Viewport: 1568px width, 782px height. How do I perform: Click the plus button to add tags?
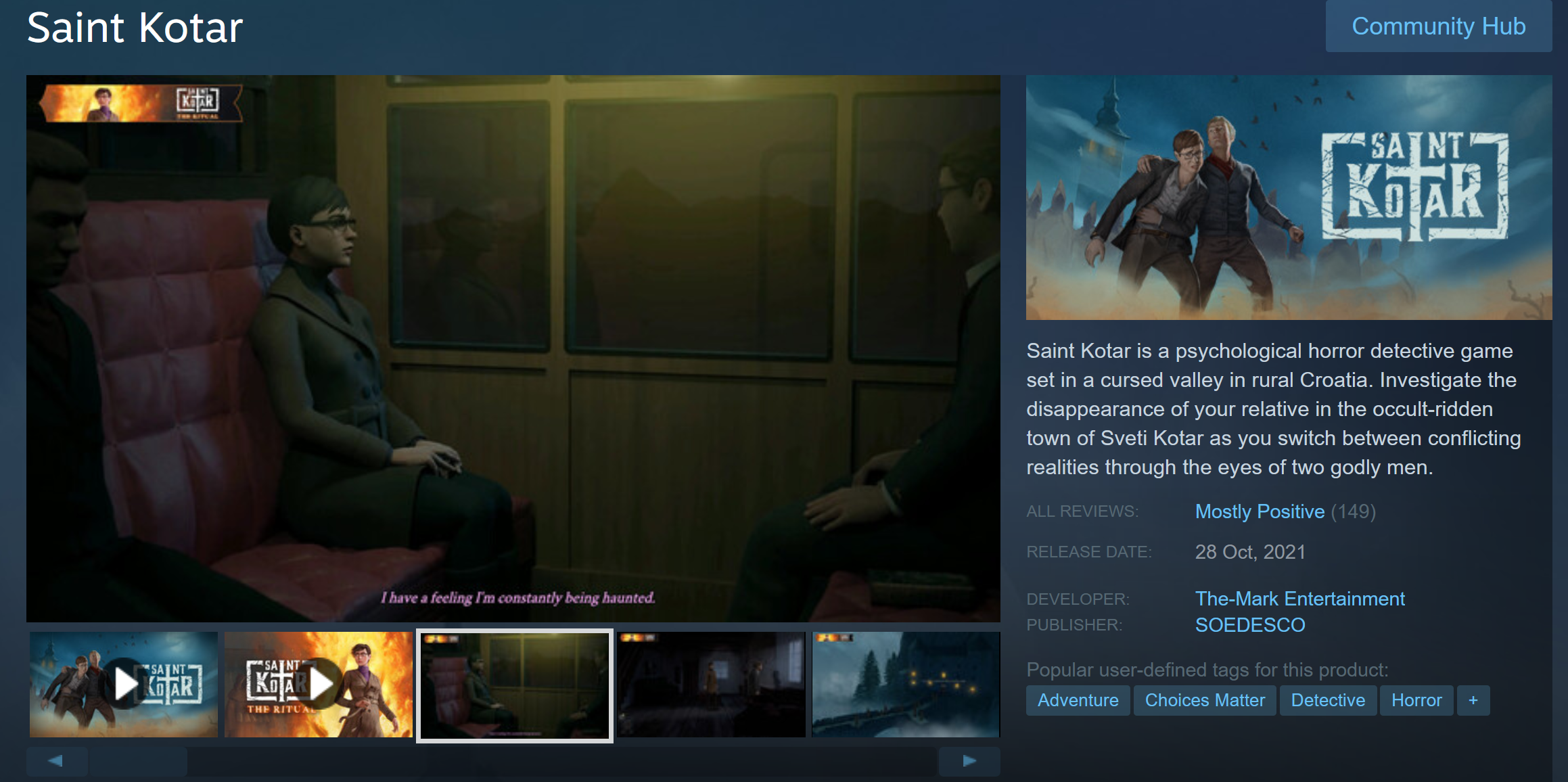pyautogui.click(x=1473, y=700)
